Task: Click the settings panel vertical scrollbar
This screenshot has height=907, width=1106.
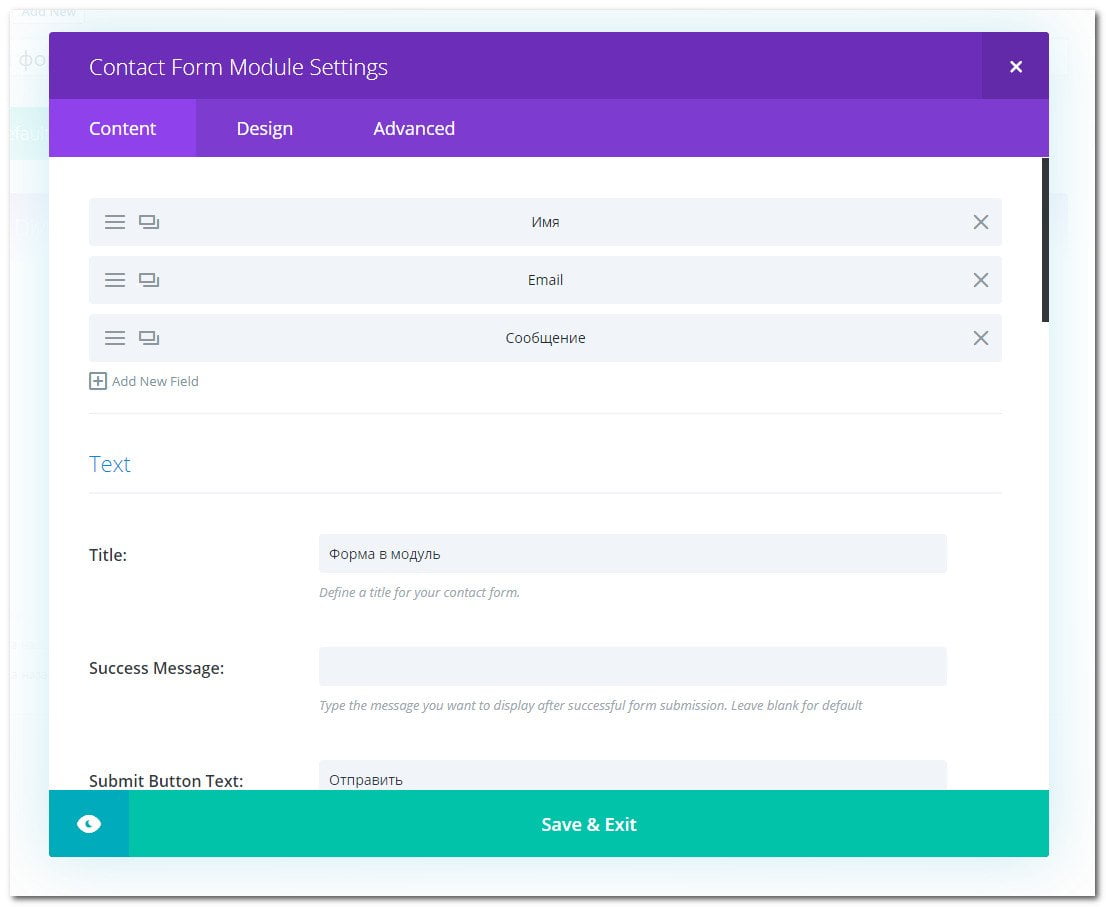Action: [x=1045, y=240]
